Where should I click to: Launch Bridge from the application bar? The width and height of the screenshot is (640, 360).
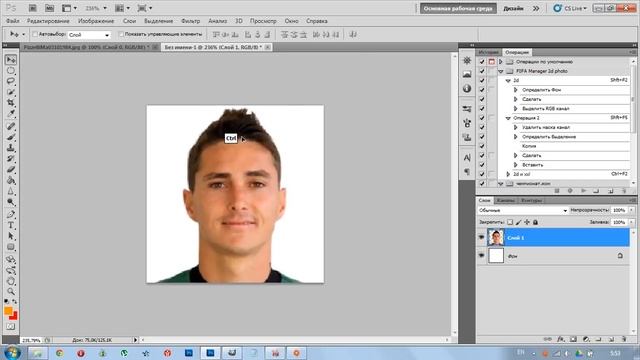coord(33,8)
